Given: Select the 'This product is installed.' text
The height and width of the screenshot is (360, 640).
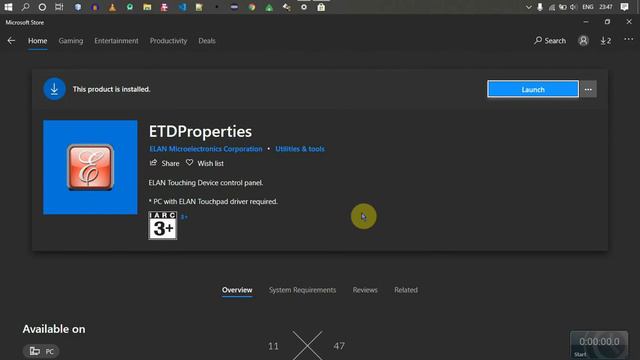Looking at the screenshot, I should [111, 89].
